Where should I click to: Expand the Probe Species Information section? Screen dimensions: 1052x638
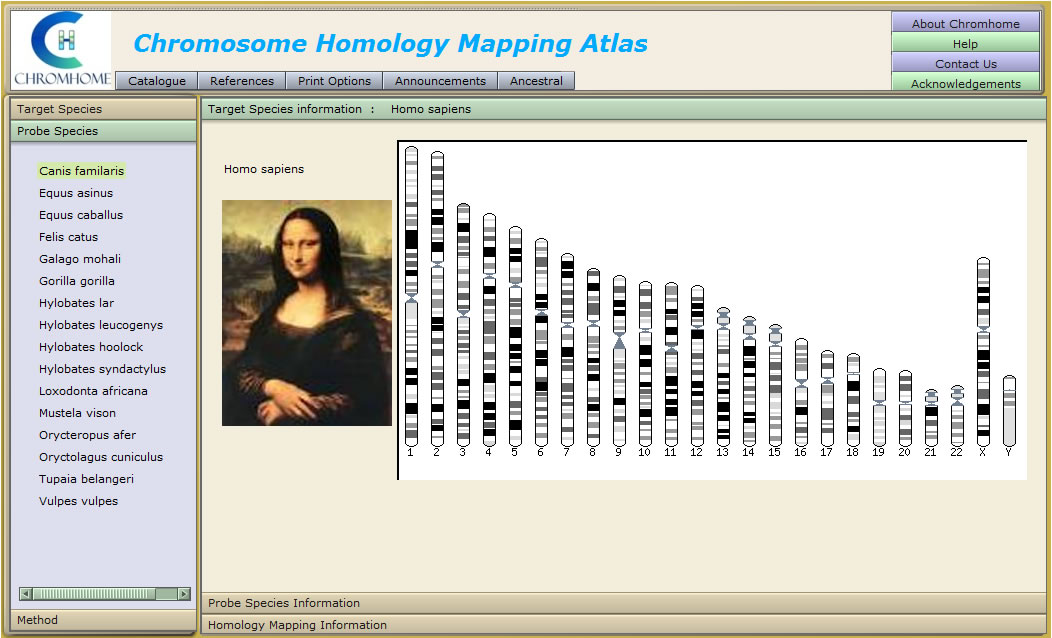pyautogui.click(x=623, y=602)
